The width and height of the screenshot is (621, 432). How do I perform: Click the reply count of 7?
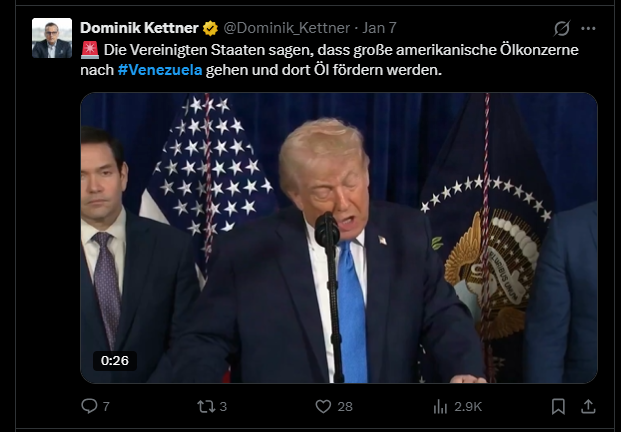click(105, 407)
